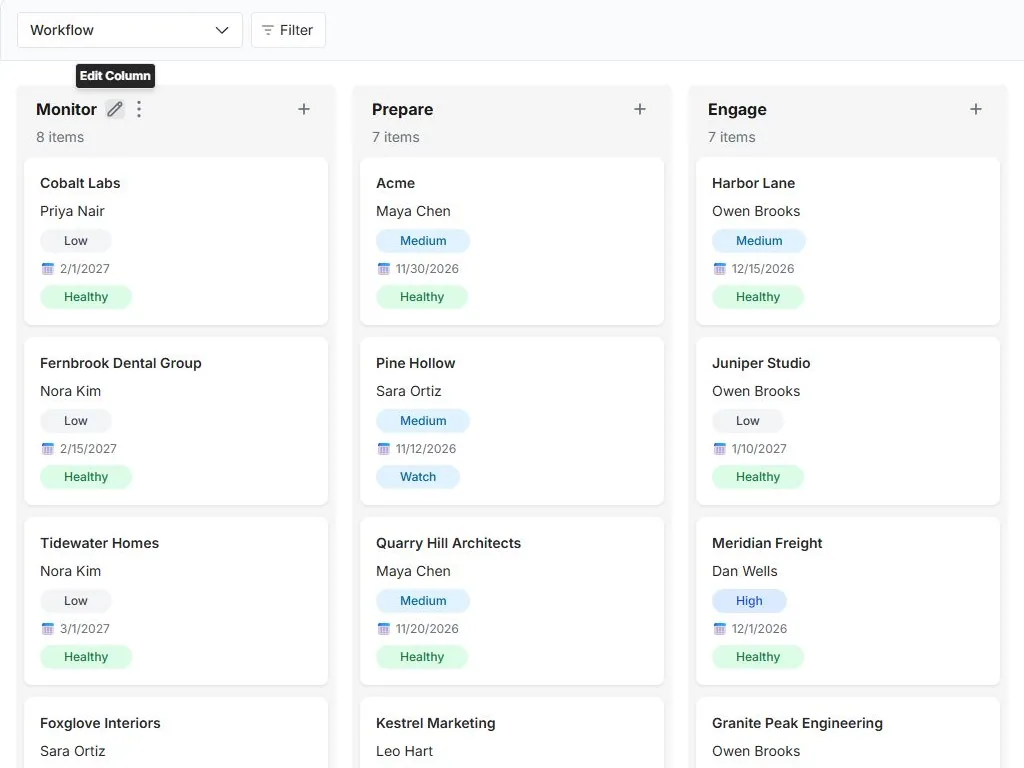Open the Fernbrook Dental Group card
The image size is (1024, 768).
(176, 421)
